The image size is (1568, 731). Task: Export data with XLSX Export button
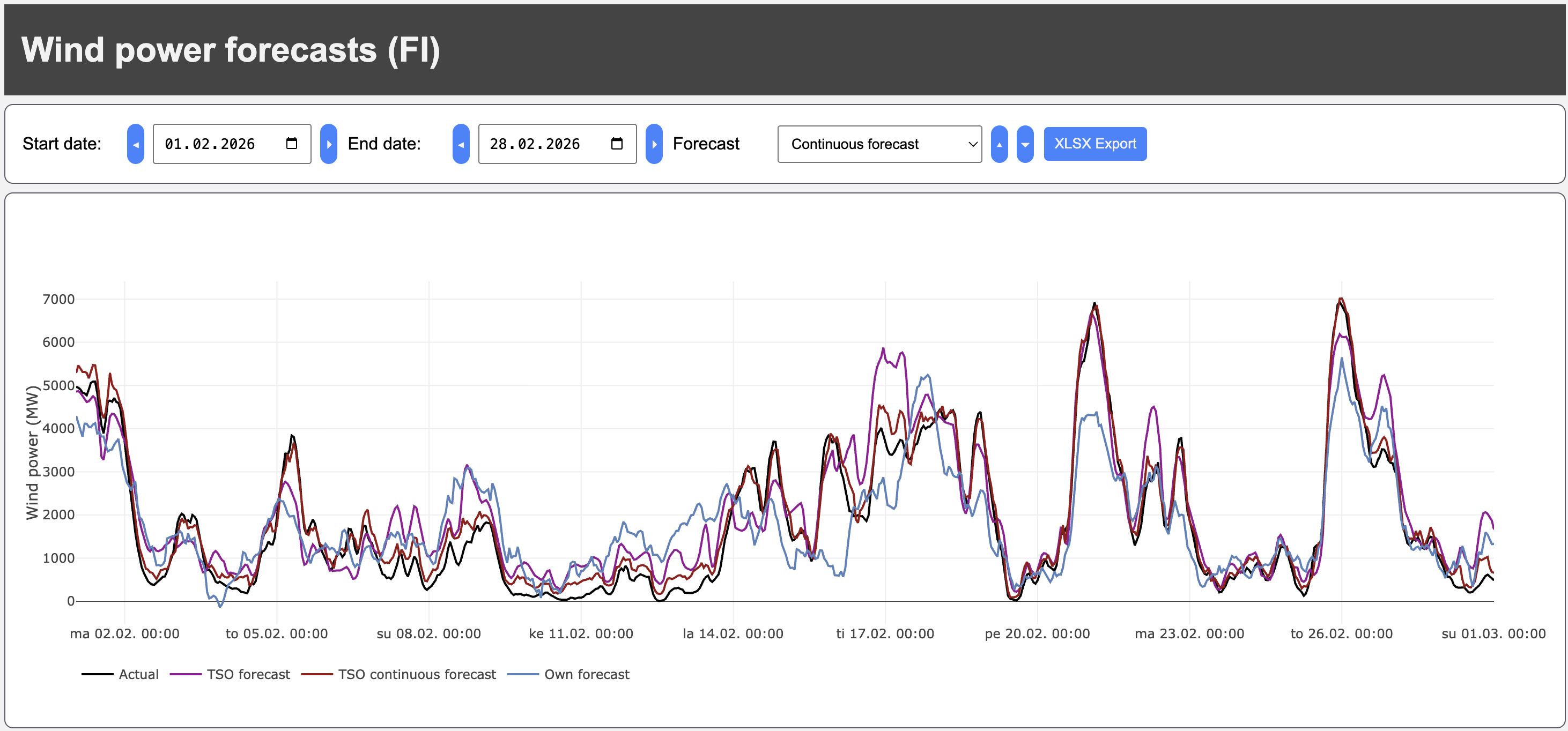click(x=1094, y=144)
